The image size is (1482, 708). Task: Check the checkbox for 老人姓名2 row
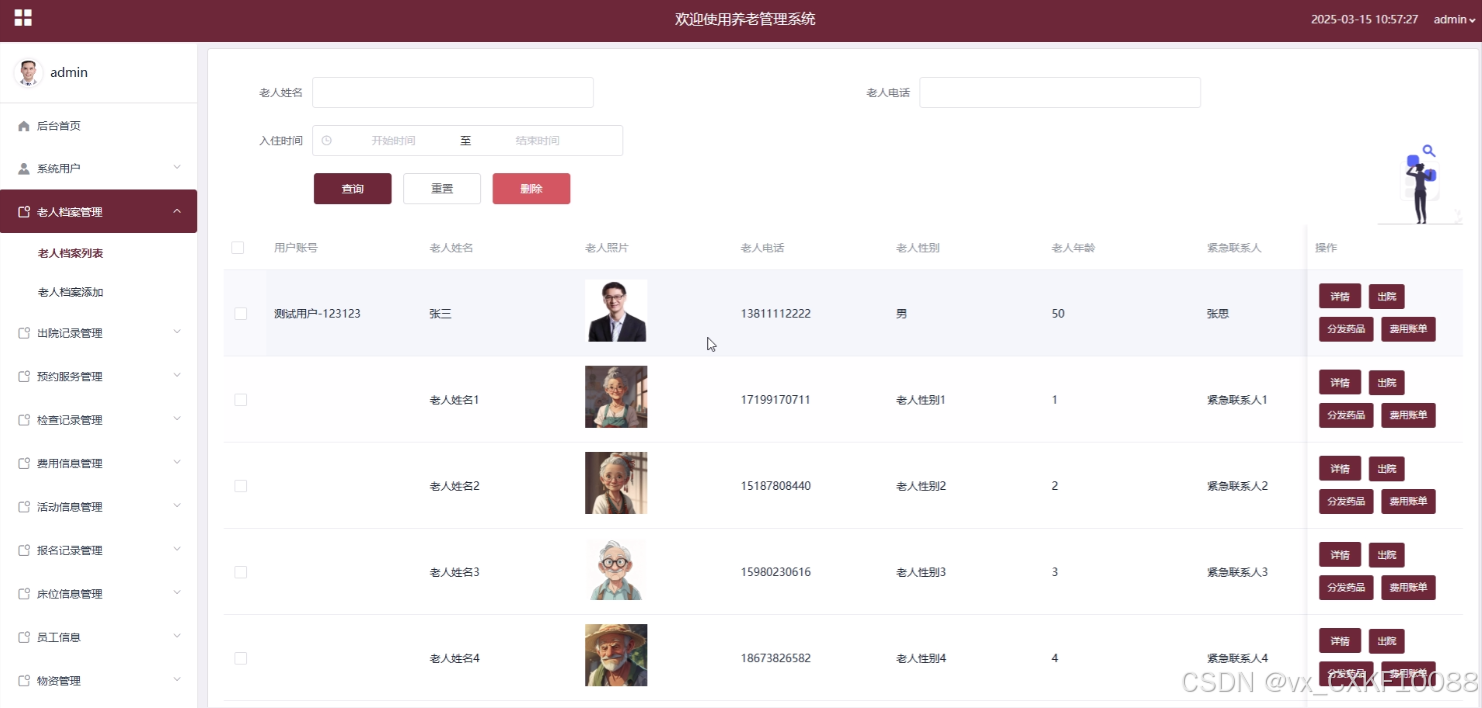240,486
